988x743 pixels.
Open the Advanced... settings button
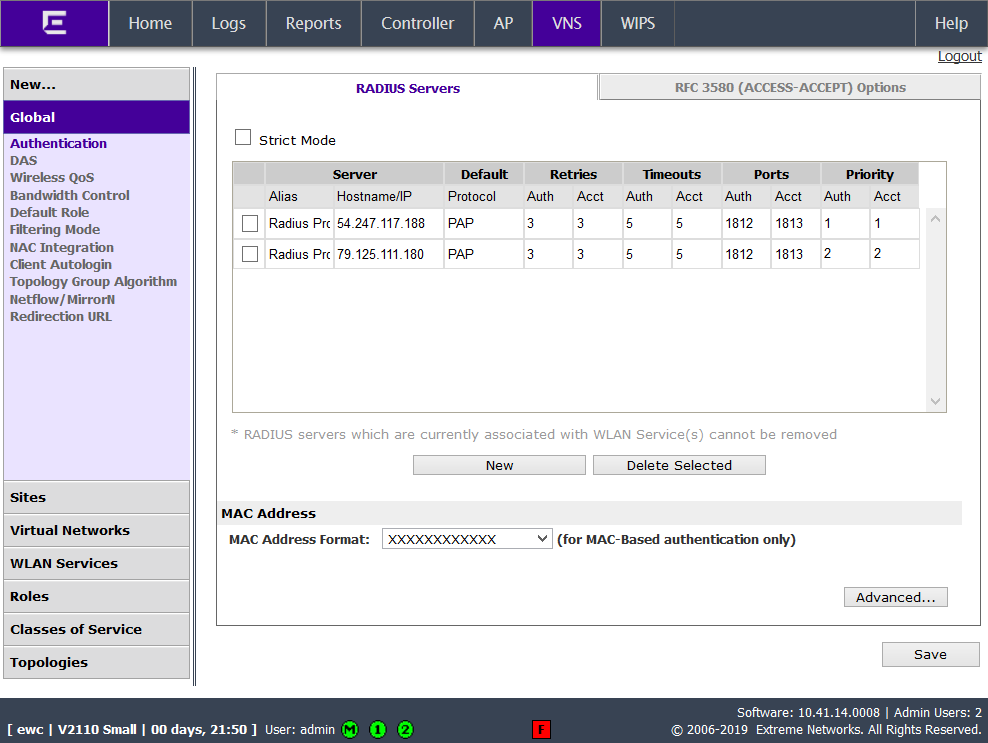click(895, 597)
